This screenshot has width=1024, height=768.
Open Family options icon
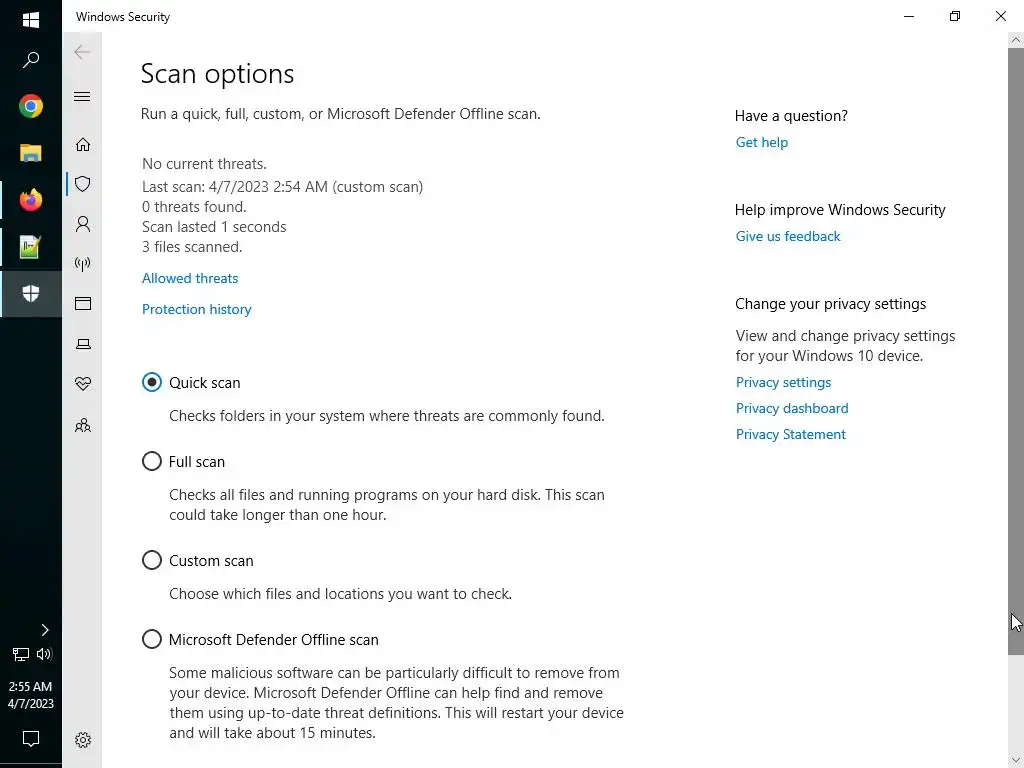click(83, 425)
